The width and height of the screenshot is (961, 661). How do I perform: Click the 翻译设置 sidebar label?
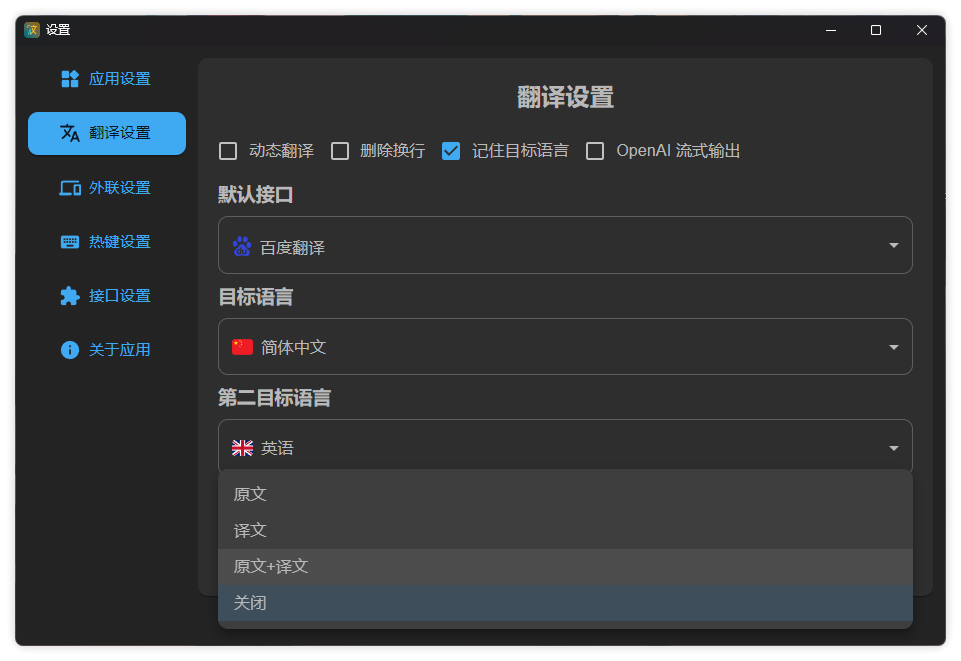[120, 133]
